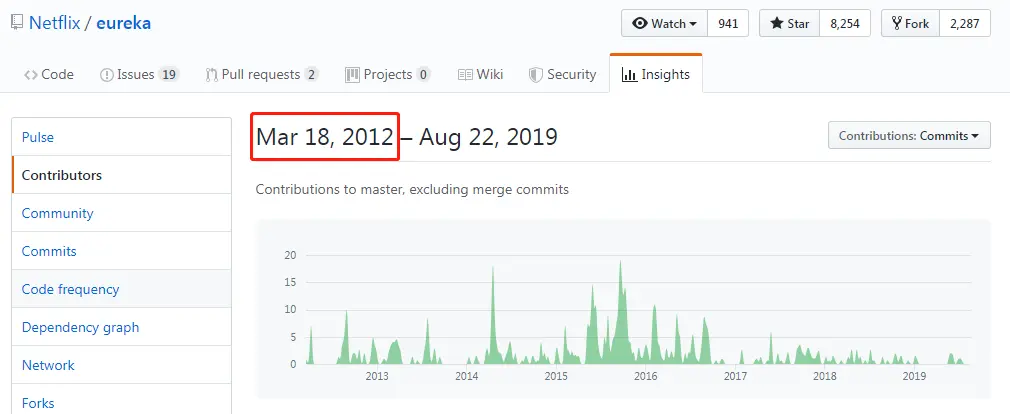Viewport: 1010px width, 414px height.
Task: Open Forks in the sidebar
Action: coord(122,400)
